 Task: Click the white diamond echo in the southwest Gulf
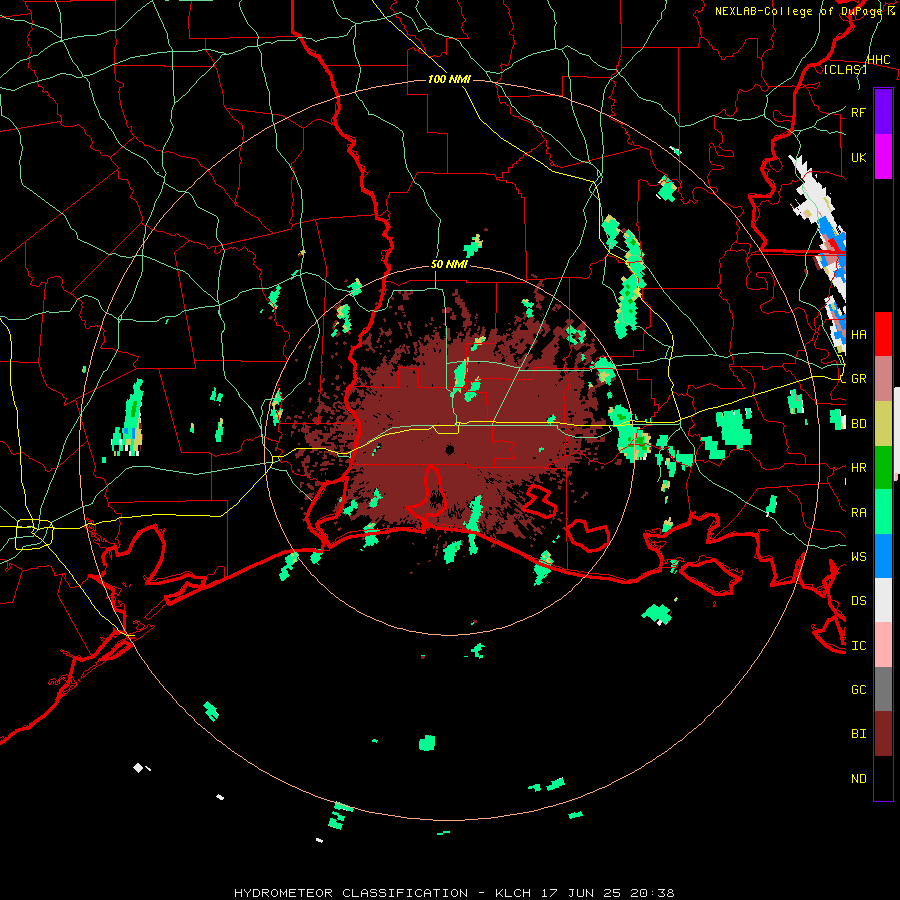pos(138,767)
